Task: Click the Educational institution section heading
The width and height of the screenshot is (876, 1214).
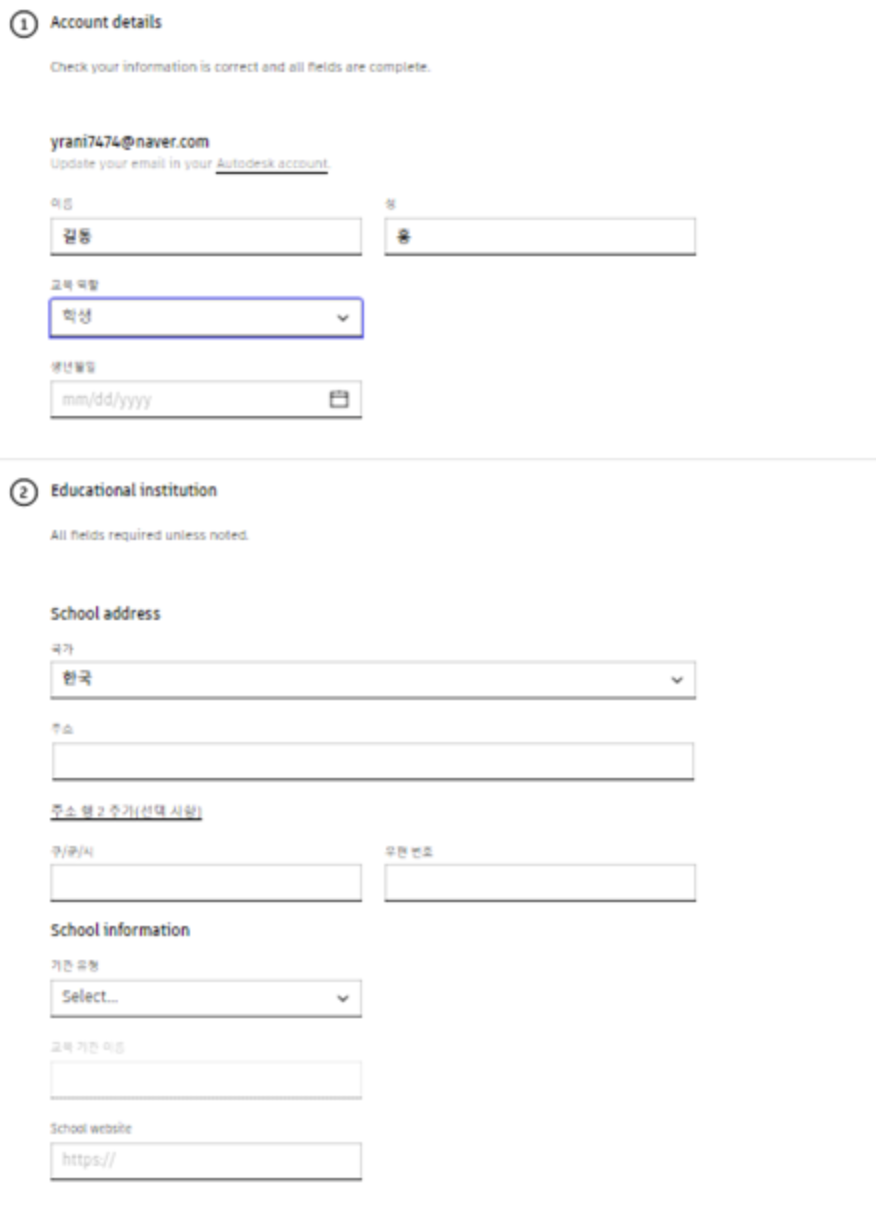Action: pos(133,491)
